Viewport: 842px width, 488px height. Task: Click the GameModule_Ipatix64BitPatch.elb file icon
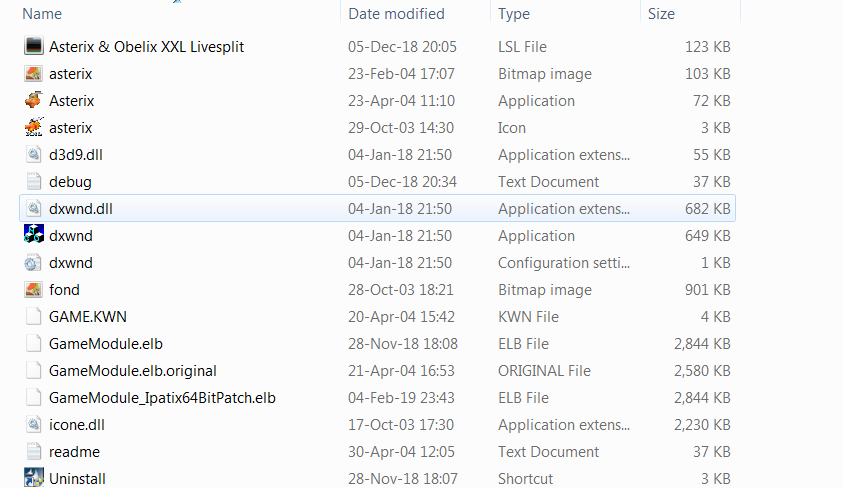tap(33, 397)
